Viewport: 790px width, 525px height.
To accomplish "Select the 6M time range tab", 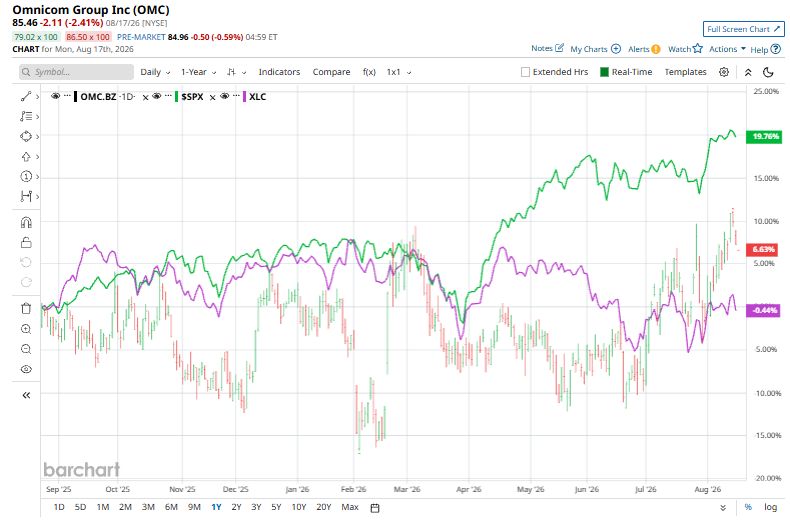I will coord(171,507).
